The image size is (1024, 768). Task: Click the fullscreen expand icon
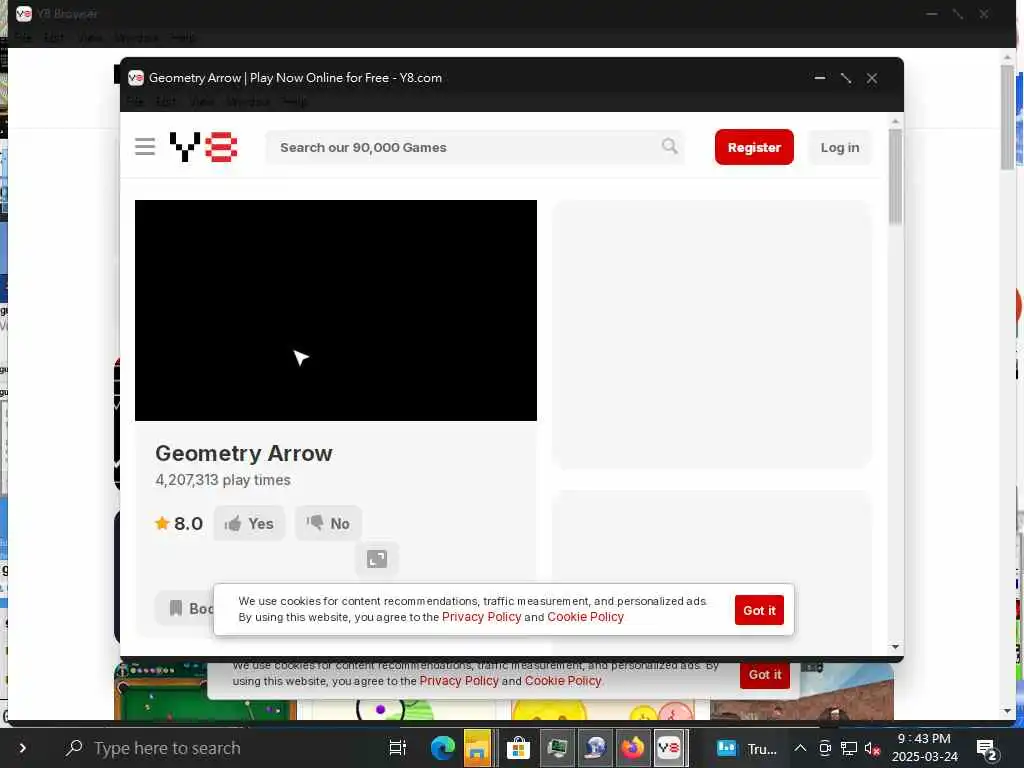click(377, 559)
